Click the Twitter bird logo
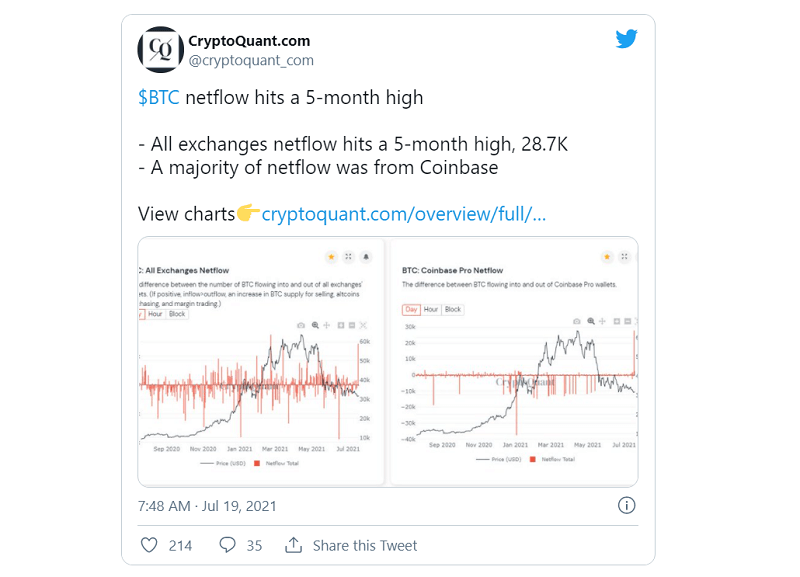The height and width of the screenshot is (577, 800). coord(626,39)
